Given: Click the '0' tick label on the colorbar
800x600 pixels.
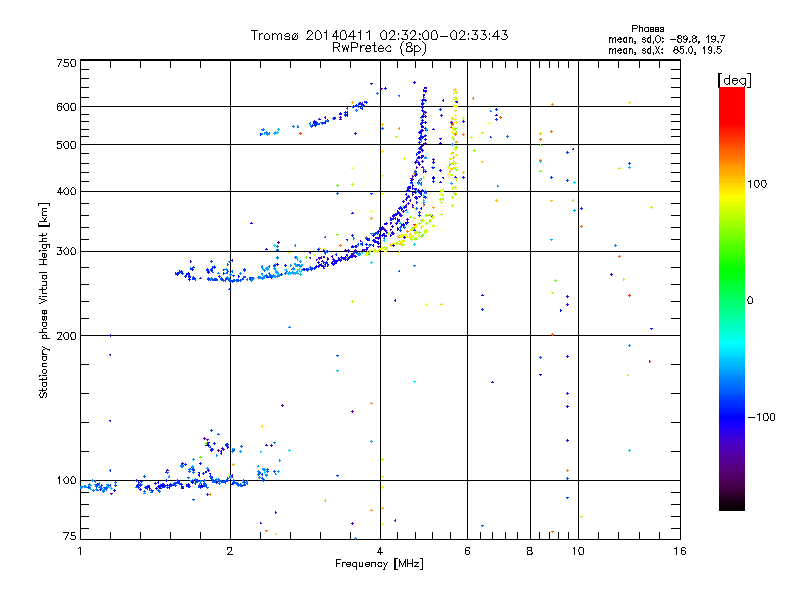Looking at the screenshot, I should [750, 301].
